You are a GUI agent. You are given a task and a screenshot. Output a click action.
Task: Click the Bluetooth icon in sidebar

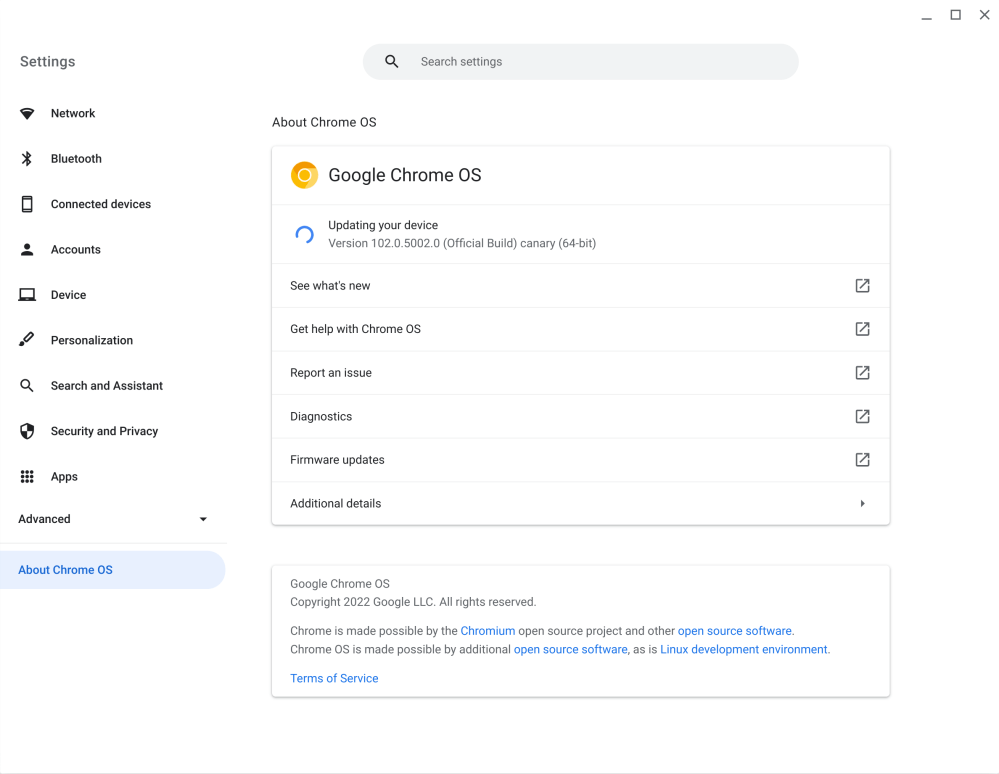click(x=27, y=159)
